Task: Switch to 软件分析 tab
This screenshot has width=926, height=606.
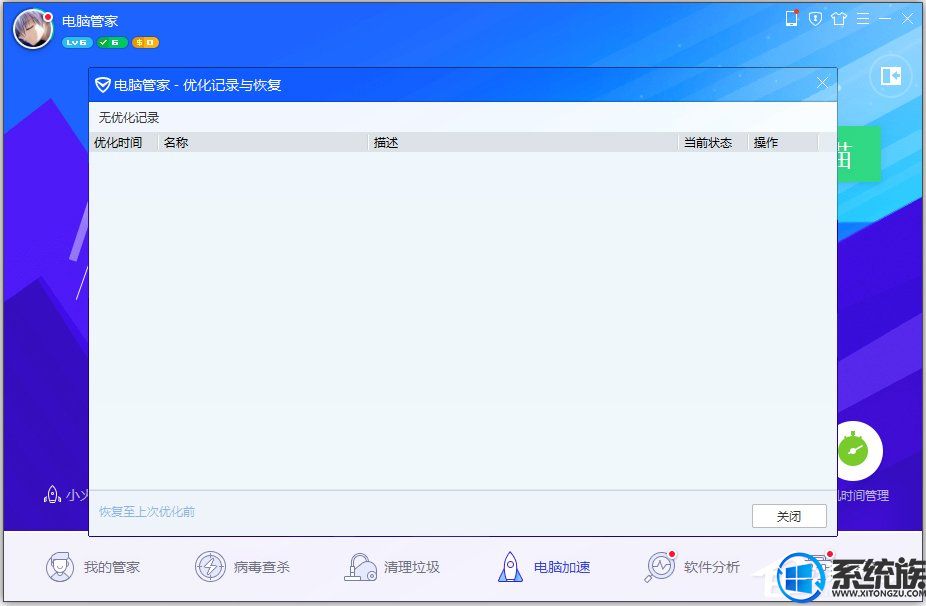Action: coord(692,567)
